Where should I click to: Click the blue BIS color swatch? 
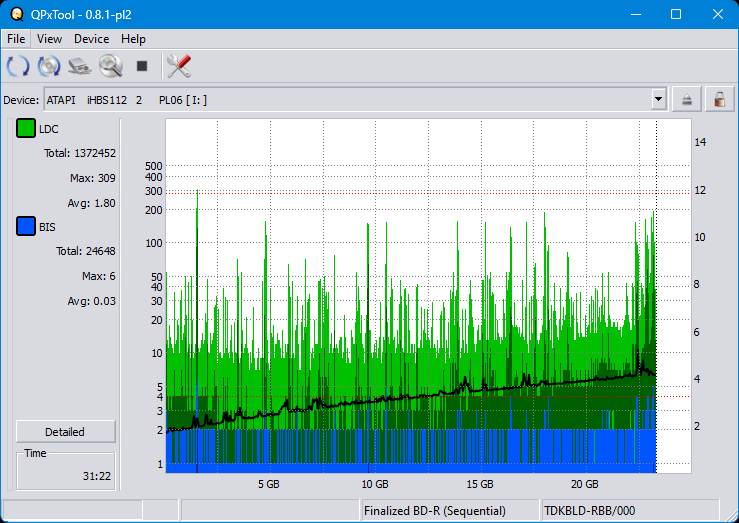click(x=26, y=226)
